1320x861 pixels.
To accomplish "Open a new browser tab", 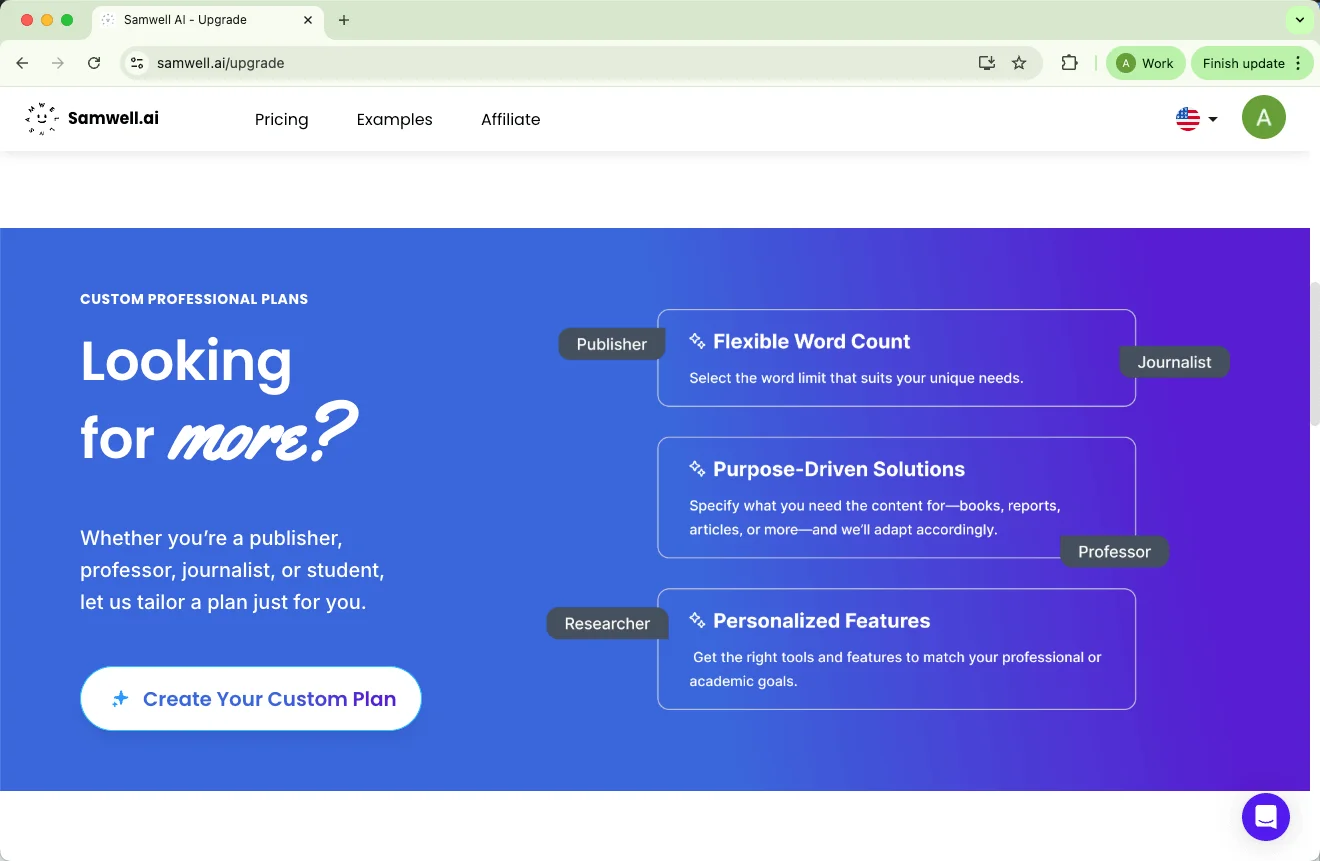I will coord(344,20).
